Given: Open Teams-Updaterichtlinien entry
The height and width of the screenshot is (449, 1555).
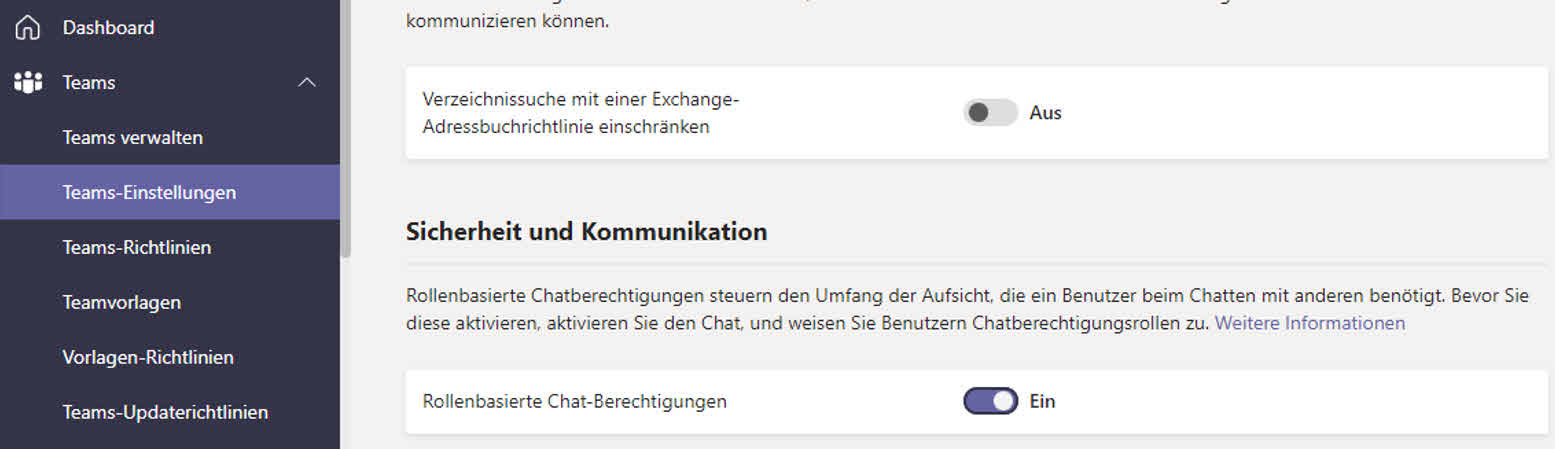Looking at the screenshot, I should (x=165, y=412).
